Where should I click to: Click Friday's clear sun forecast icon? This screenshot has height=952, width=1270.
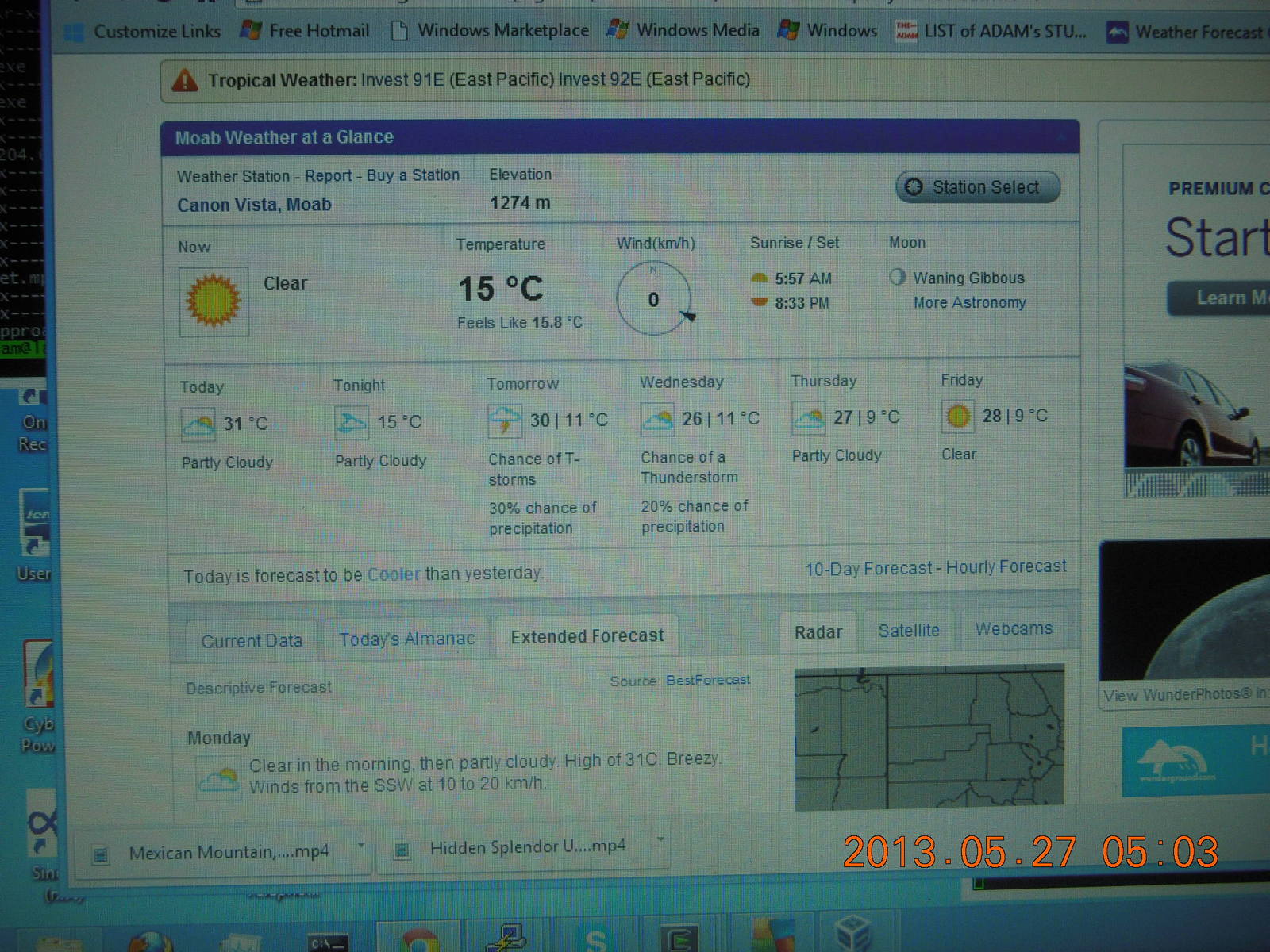[958, 416]
